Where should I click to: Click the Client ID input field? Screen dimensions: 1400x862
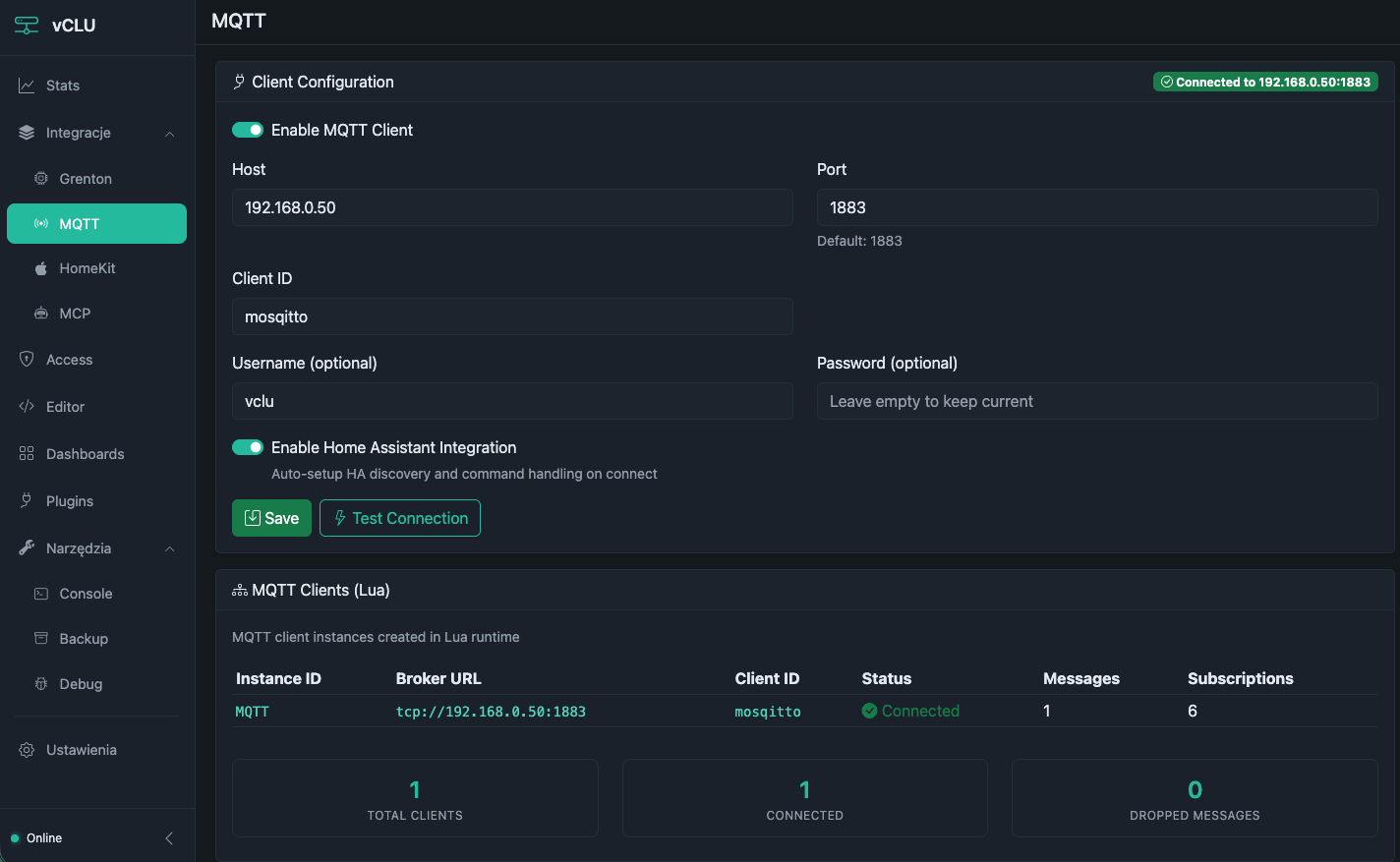[x=512, y=316]
